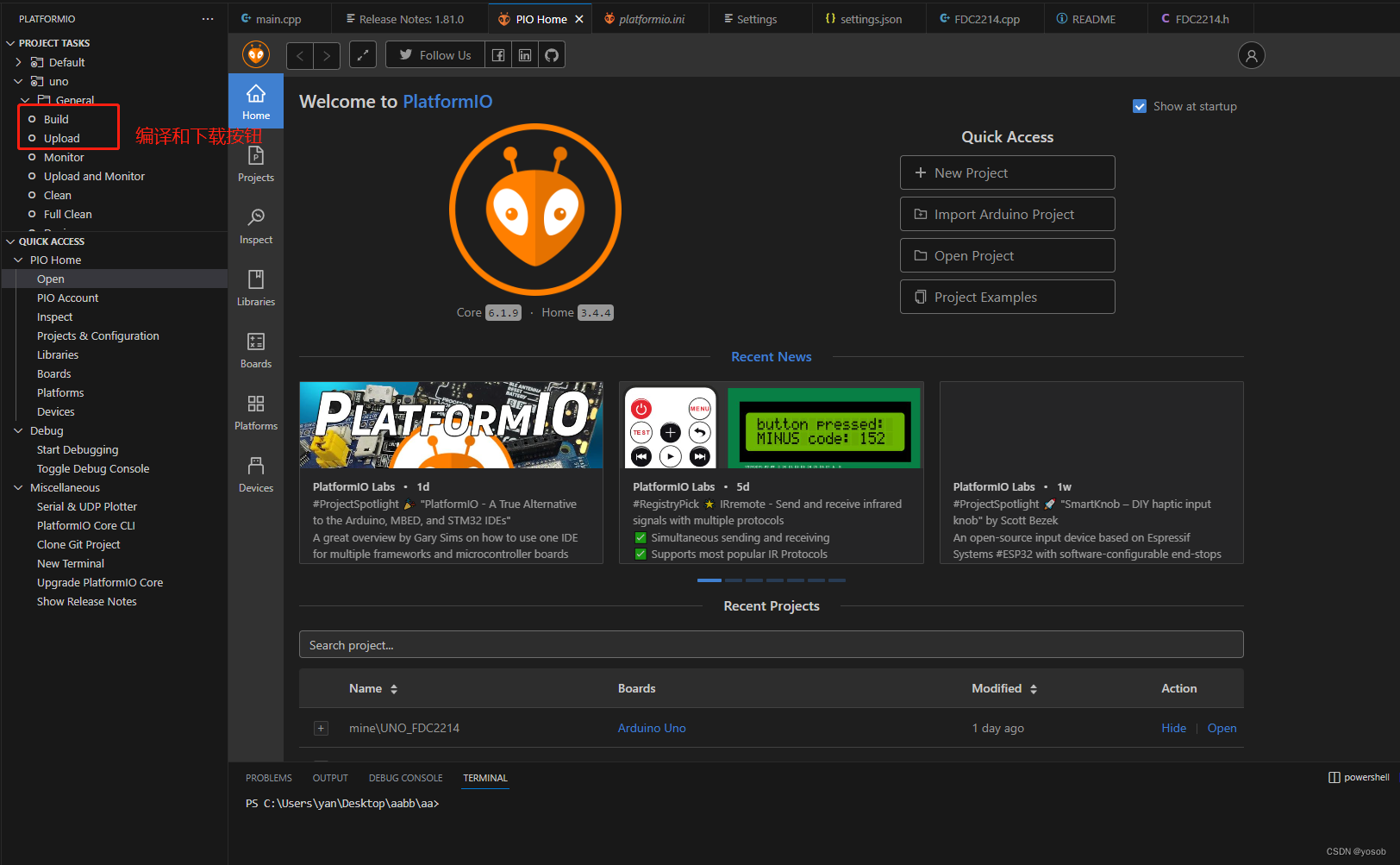This screenshot has height=865, width=1400.
Task: Collapse the Debug tree group
Action: [19, 430]
